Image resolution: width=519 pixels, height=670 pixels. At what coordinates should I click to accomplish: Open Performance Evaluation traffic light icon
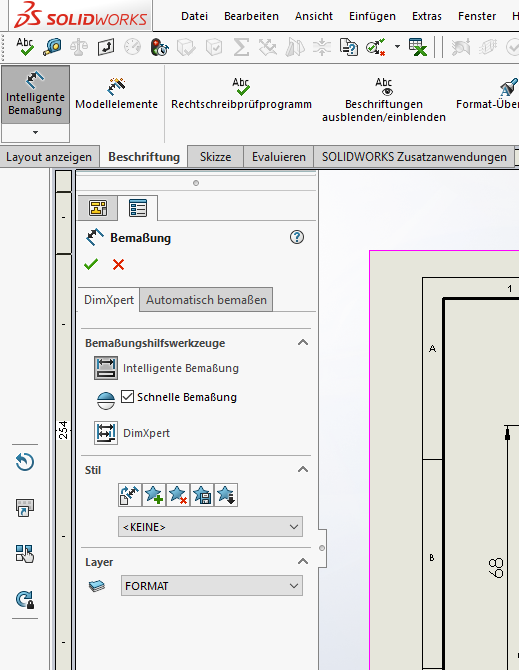tap(159, 47)
